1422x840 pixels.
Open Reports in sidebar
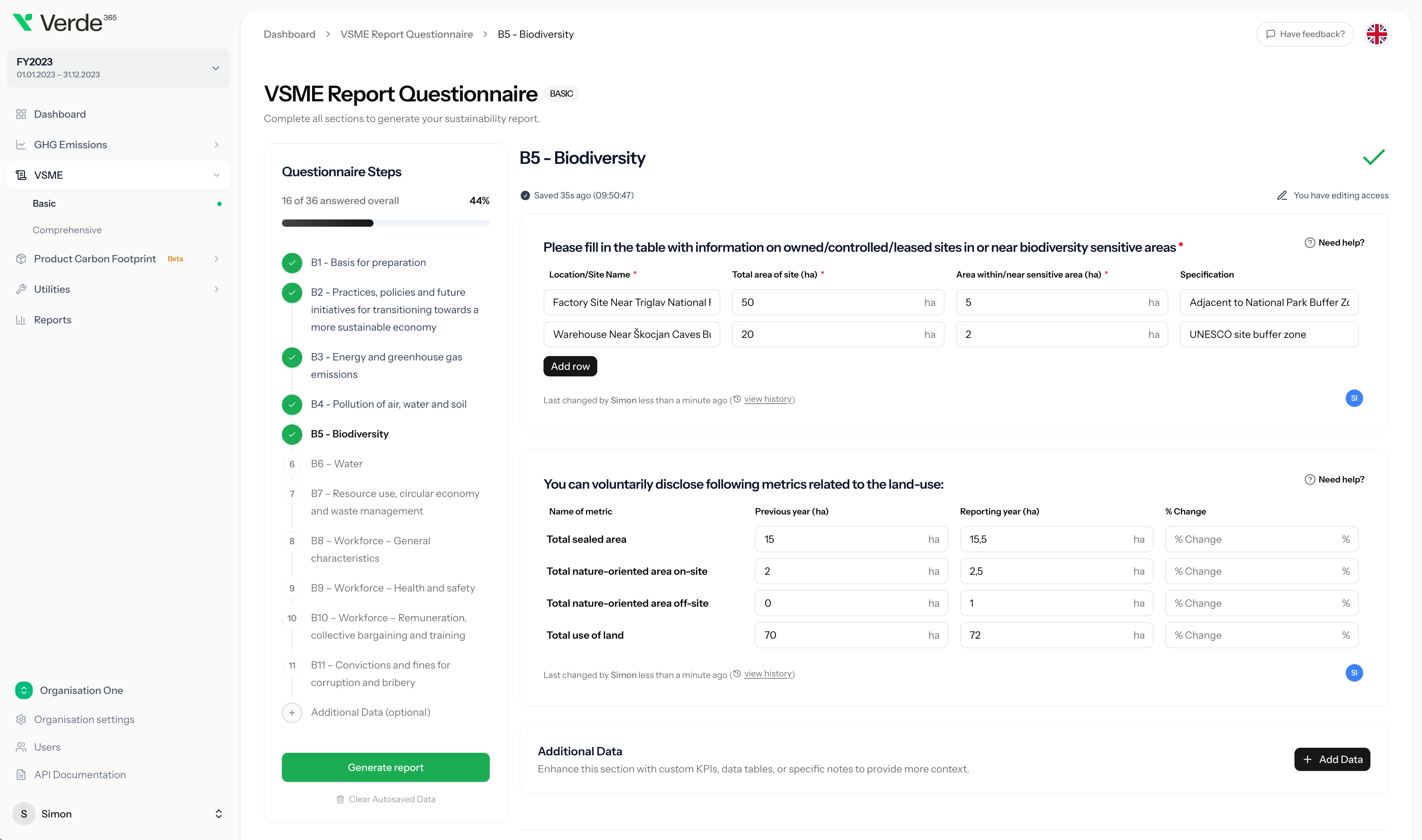coord(53,320)
